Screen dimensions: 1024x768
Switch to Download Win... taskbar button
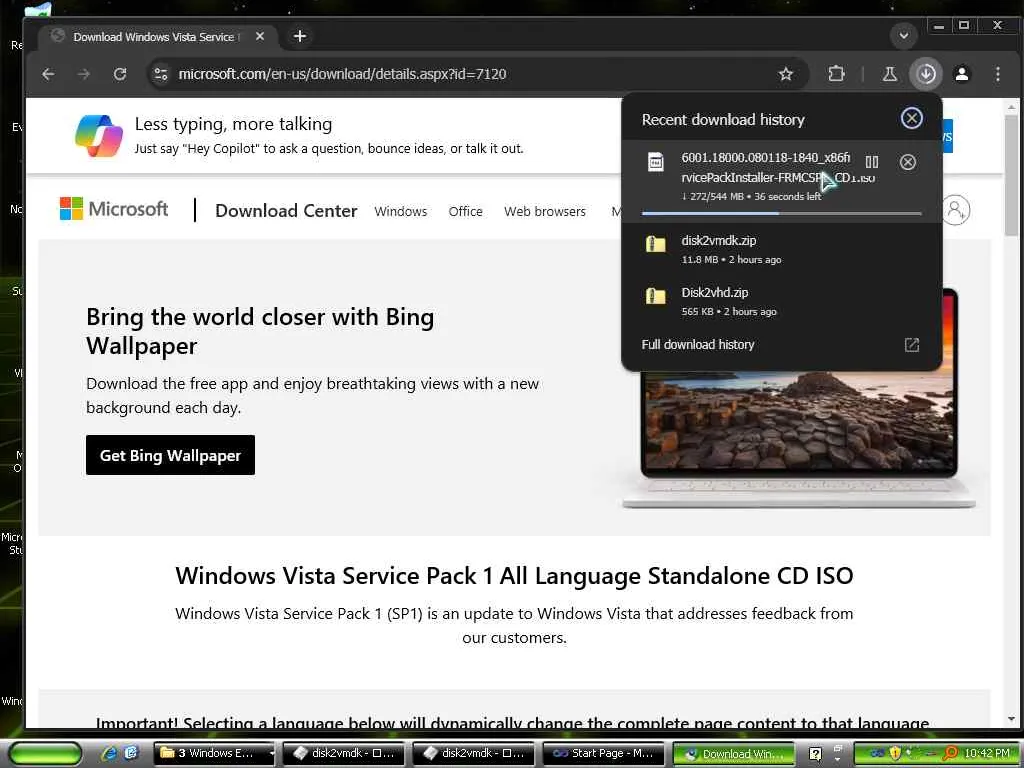(733, 754)
